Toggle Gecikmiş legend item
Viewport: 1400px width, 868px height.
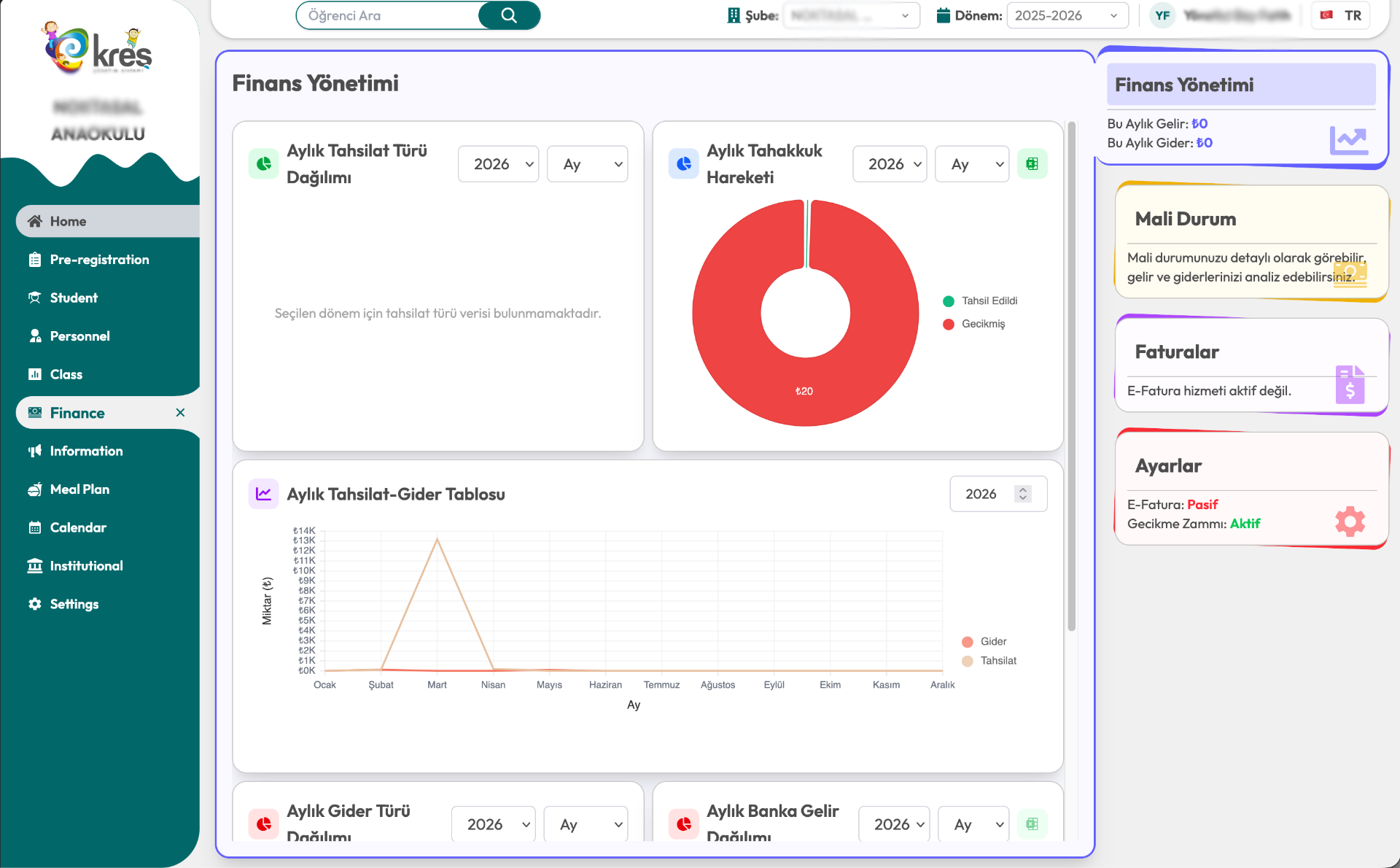974,324
